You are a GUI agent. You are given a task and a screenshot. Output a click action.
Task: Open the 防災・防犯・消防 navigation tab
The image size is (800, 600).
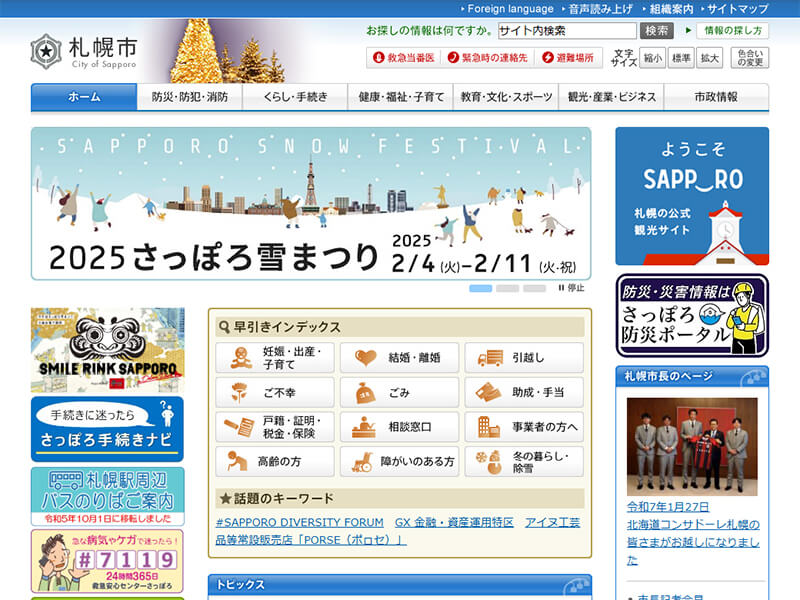click(x=189, y=97)
